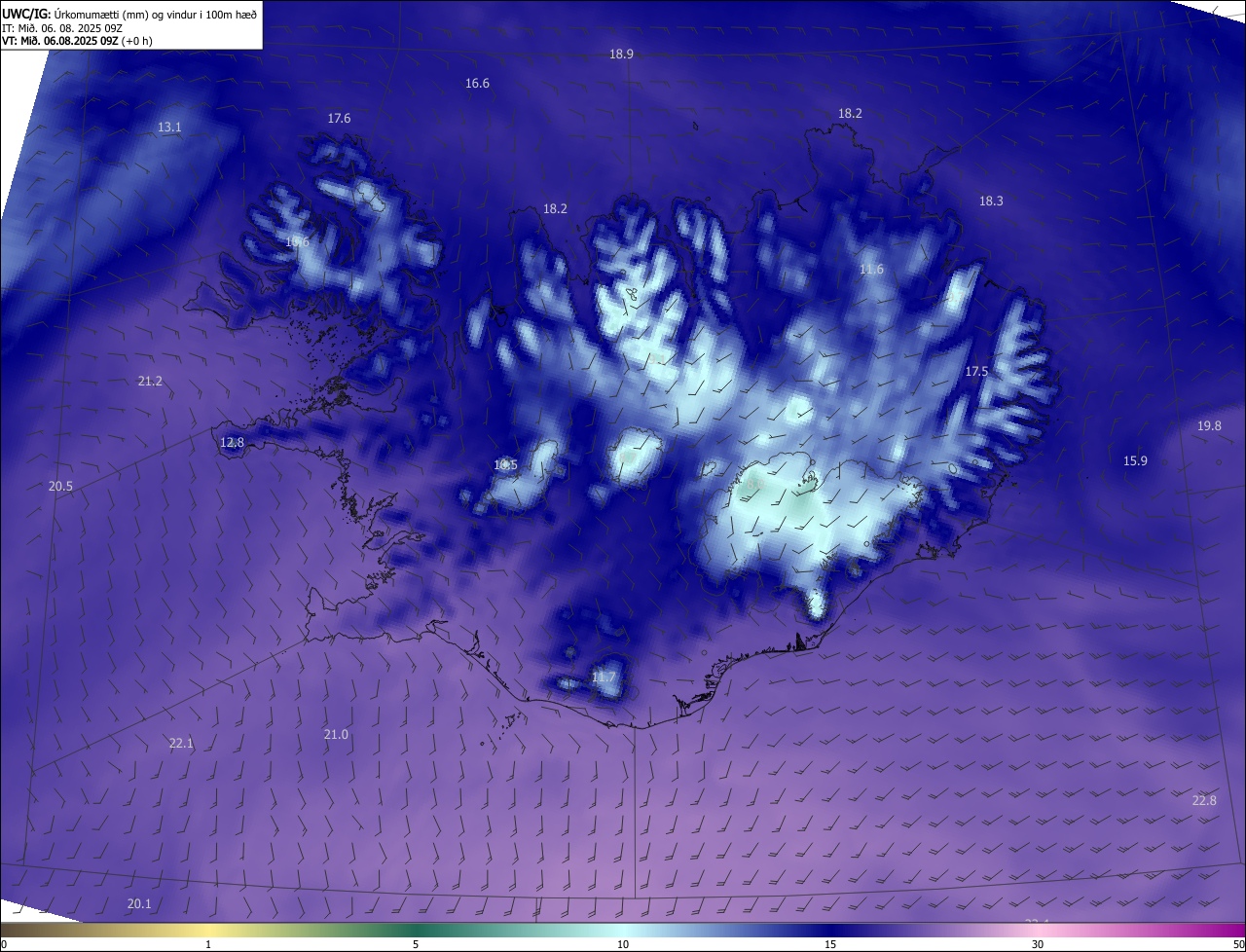1246x952 pixels.
Task: Click the color scale label 50
Action: click(x=1238, y=944)
